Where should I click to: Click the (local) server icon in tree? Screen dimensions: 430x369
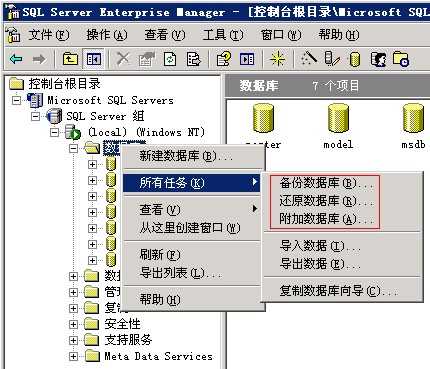tap(73, 132)
